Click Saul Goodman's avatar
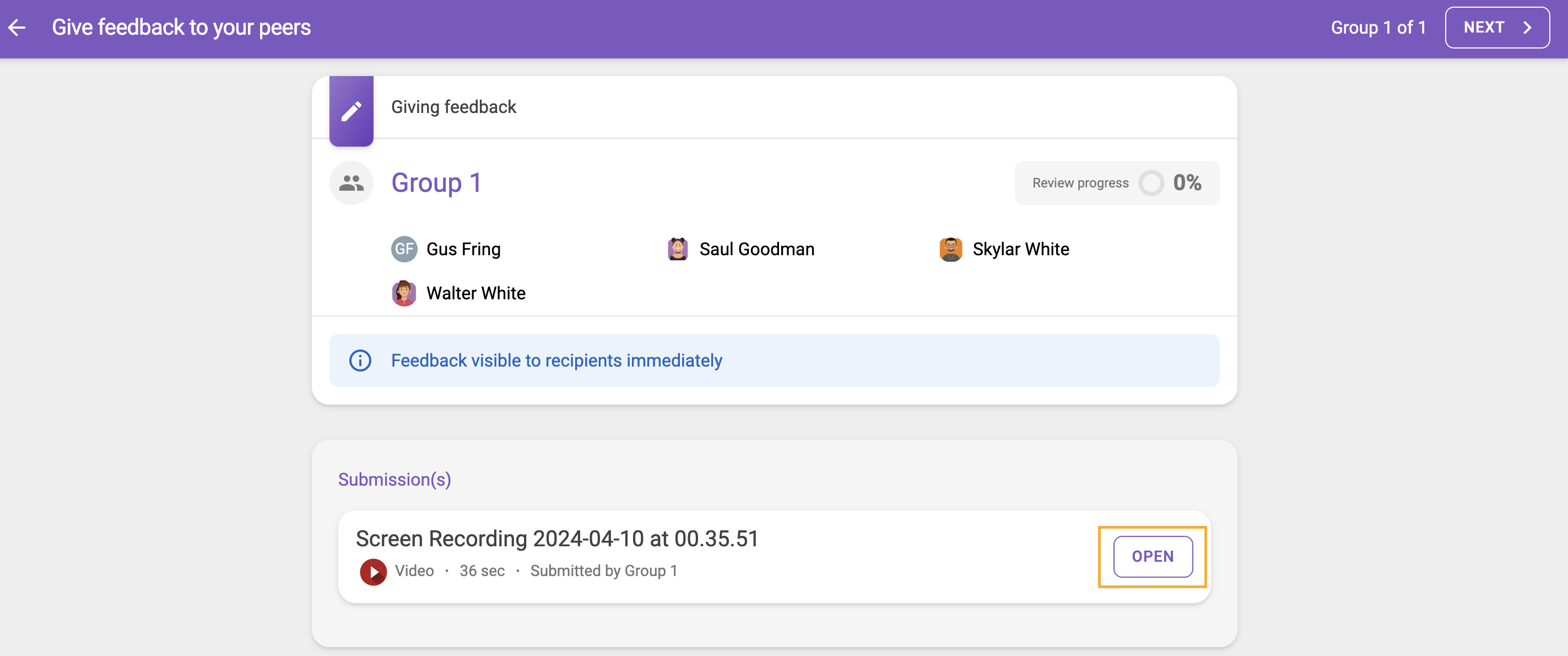The image size is (1568, 656). (x=678, y=249)
